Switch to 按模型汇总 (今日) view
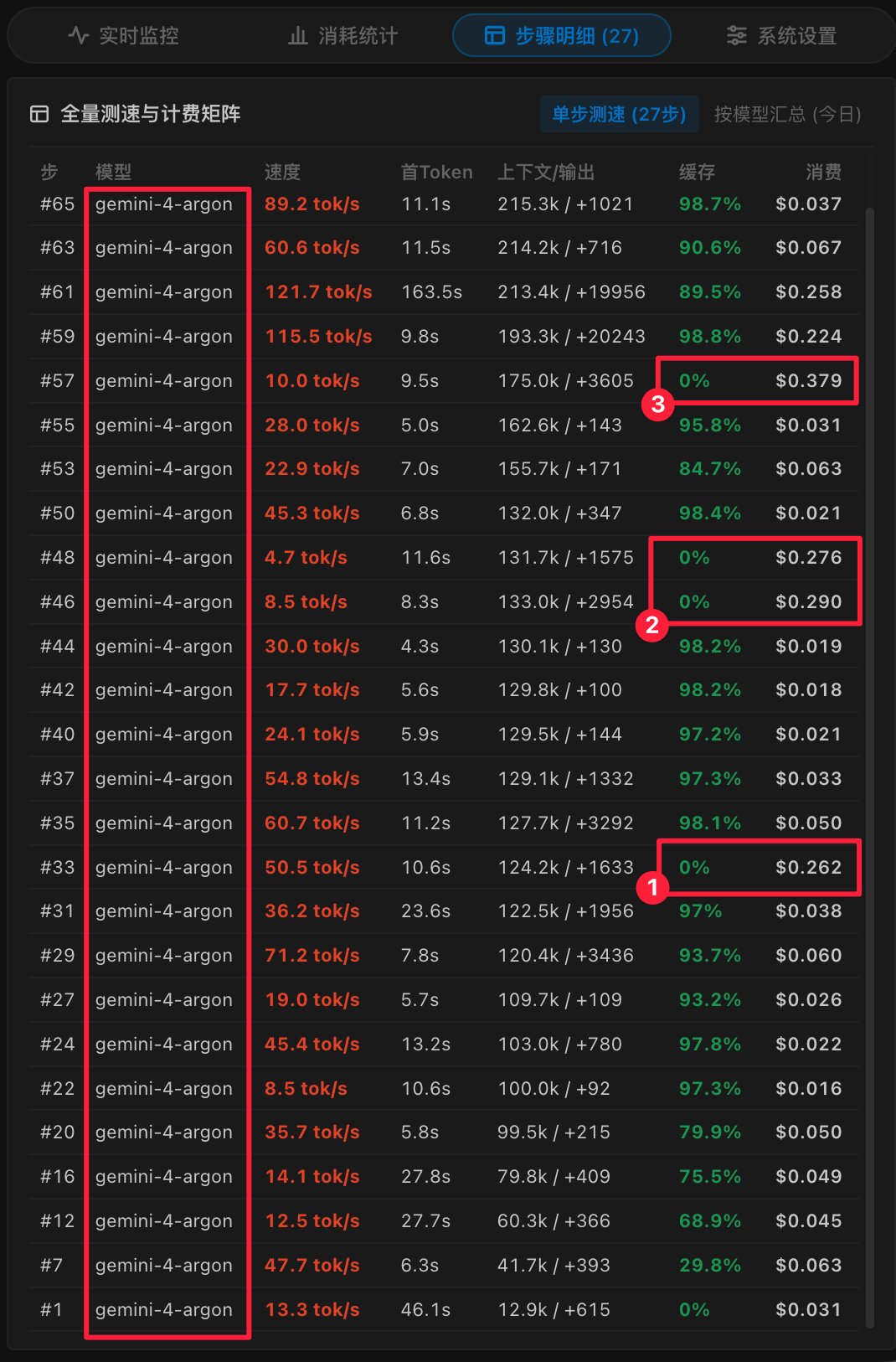The height and width of the screenshot is (1362, 896). [x=787, y=114]
